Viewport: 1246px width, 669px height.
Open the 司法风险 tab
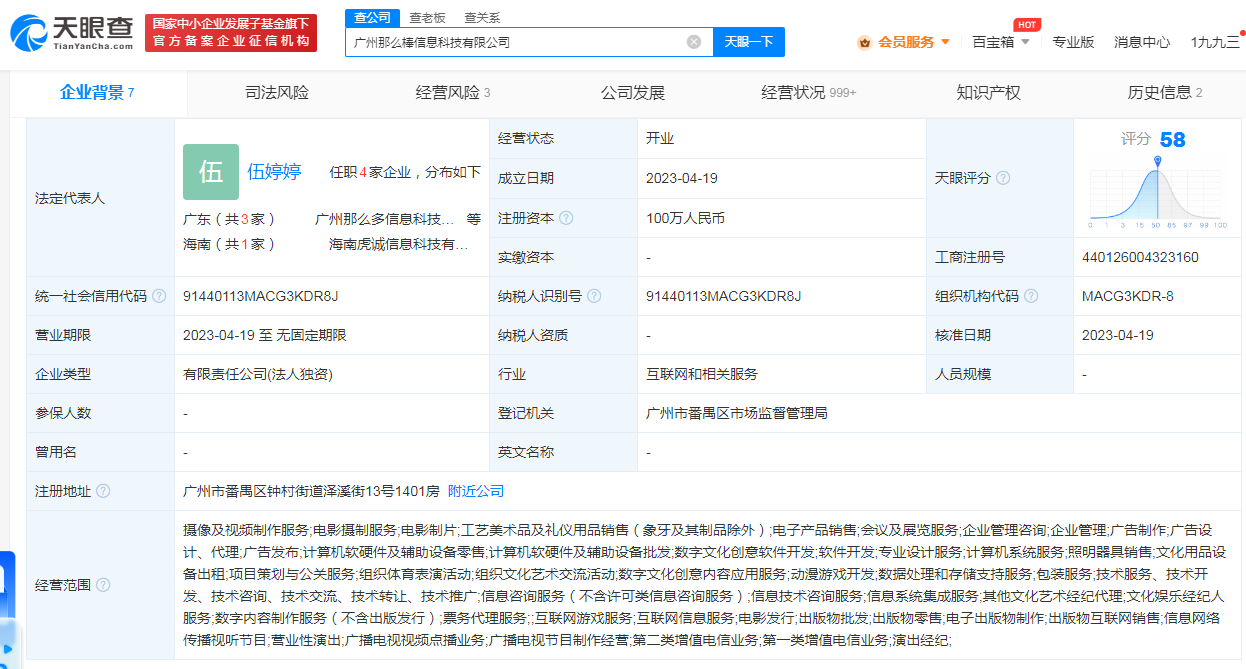coord(277,93)
